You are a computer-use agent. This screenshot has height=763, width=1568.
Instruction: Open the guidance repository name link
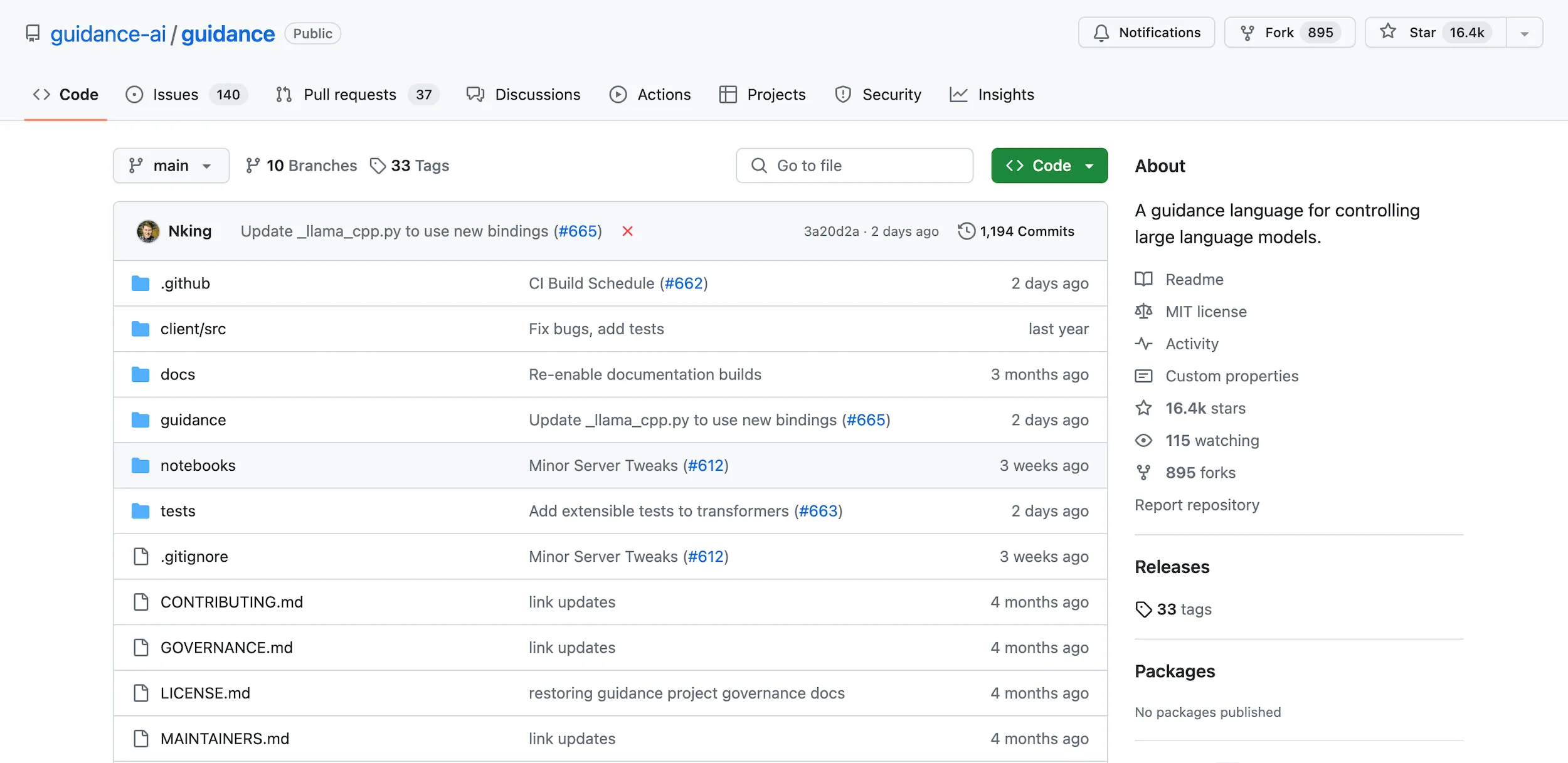point(228,34)
